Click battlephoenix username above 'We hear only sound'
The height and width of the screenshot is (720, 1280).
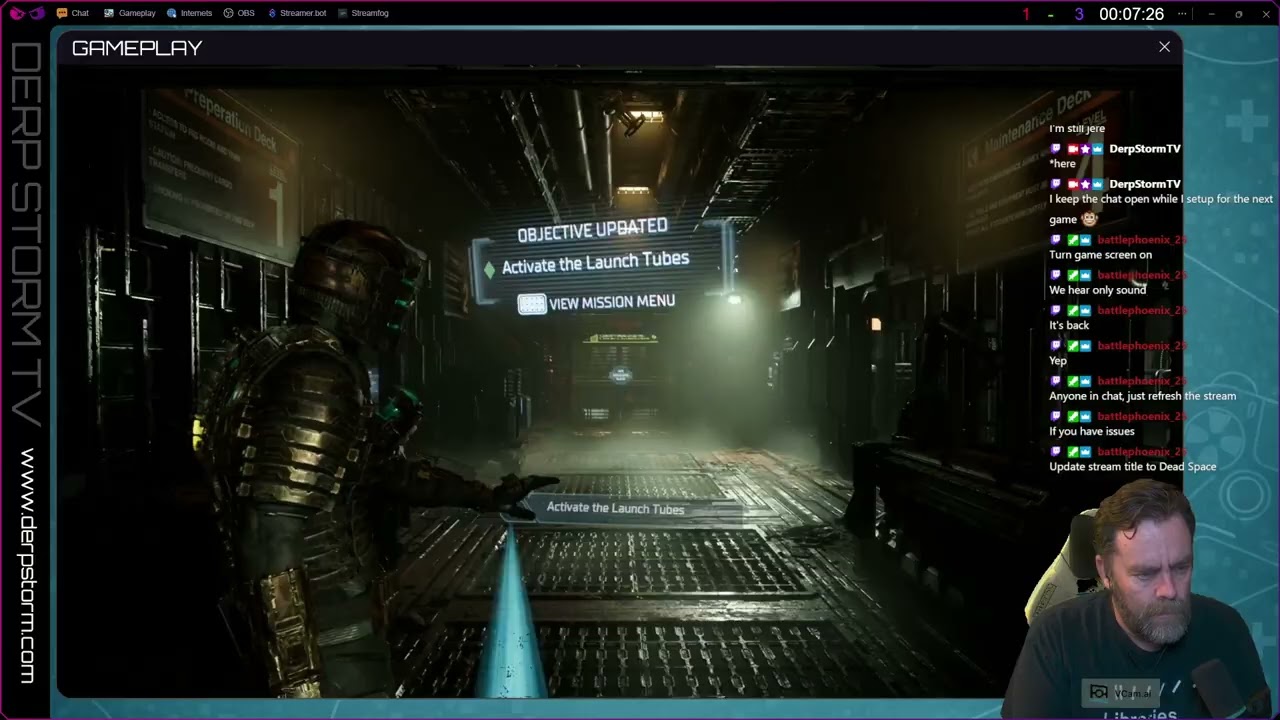(1141, 275)
